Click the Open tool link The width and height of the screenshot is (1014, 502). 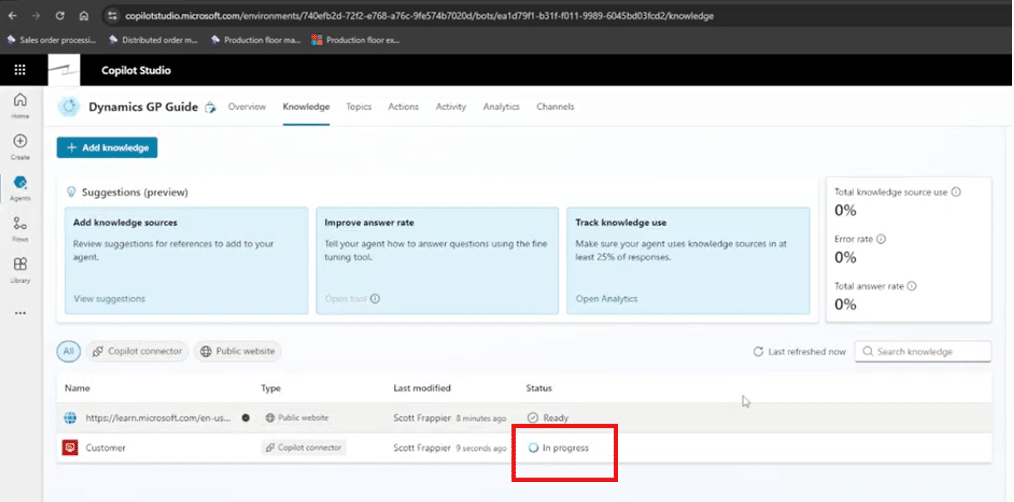point(345,299)
